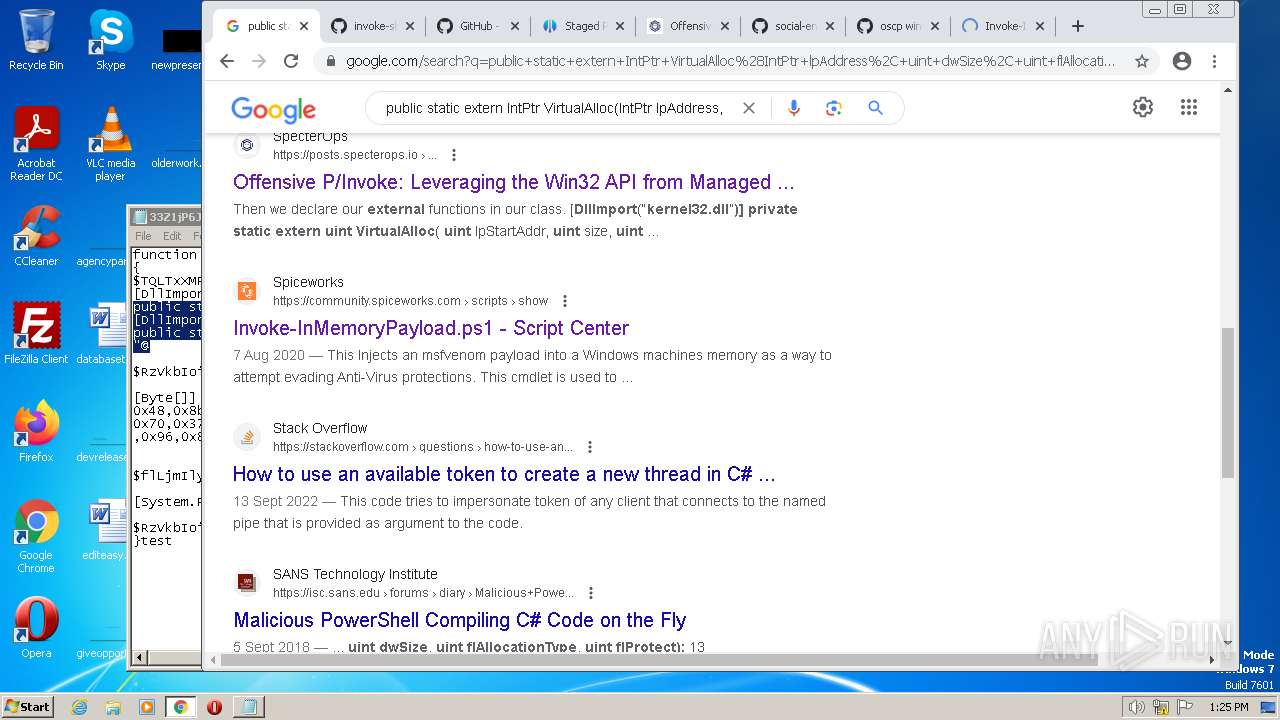This screenshot has height=720, width=1280.
Task: Open Windows Explorer from the taskbar
Action: pos(113,707)
